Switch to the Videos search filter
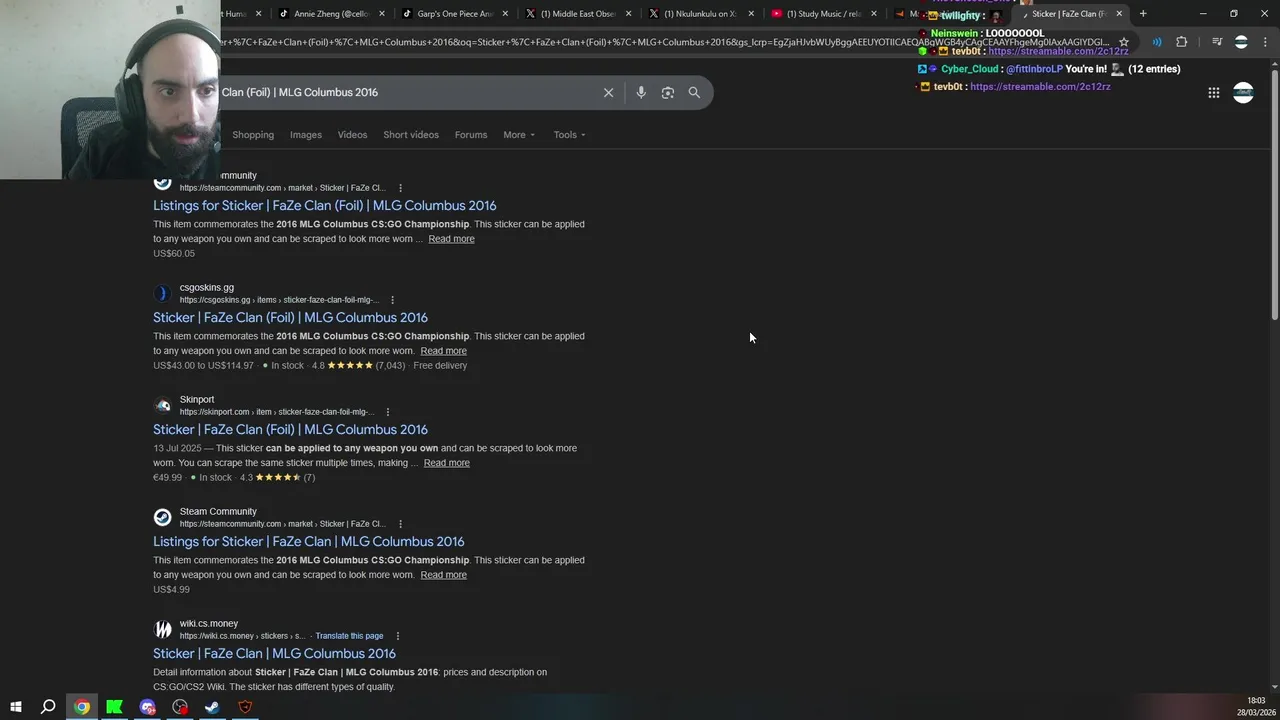 [x=352, y=135]
